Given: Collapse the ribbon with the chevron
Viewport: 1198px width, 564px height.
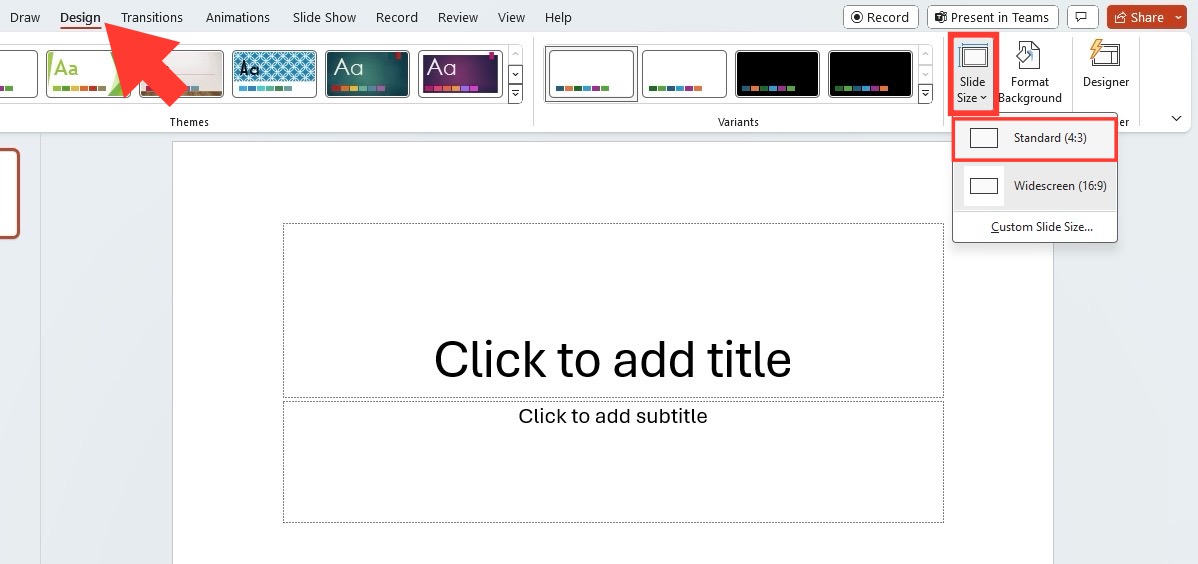Looking at the screenshot, I should (x=1177, y=118).
